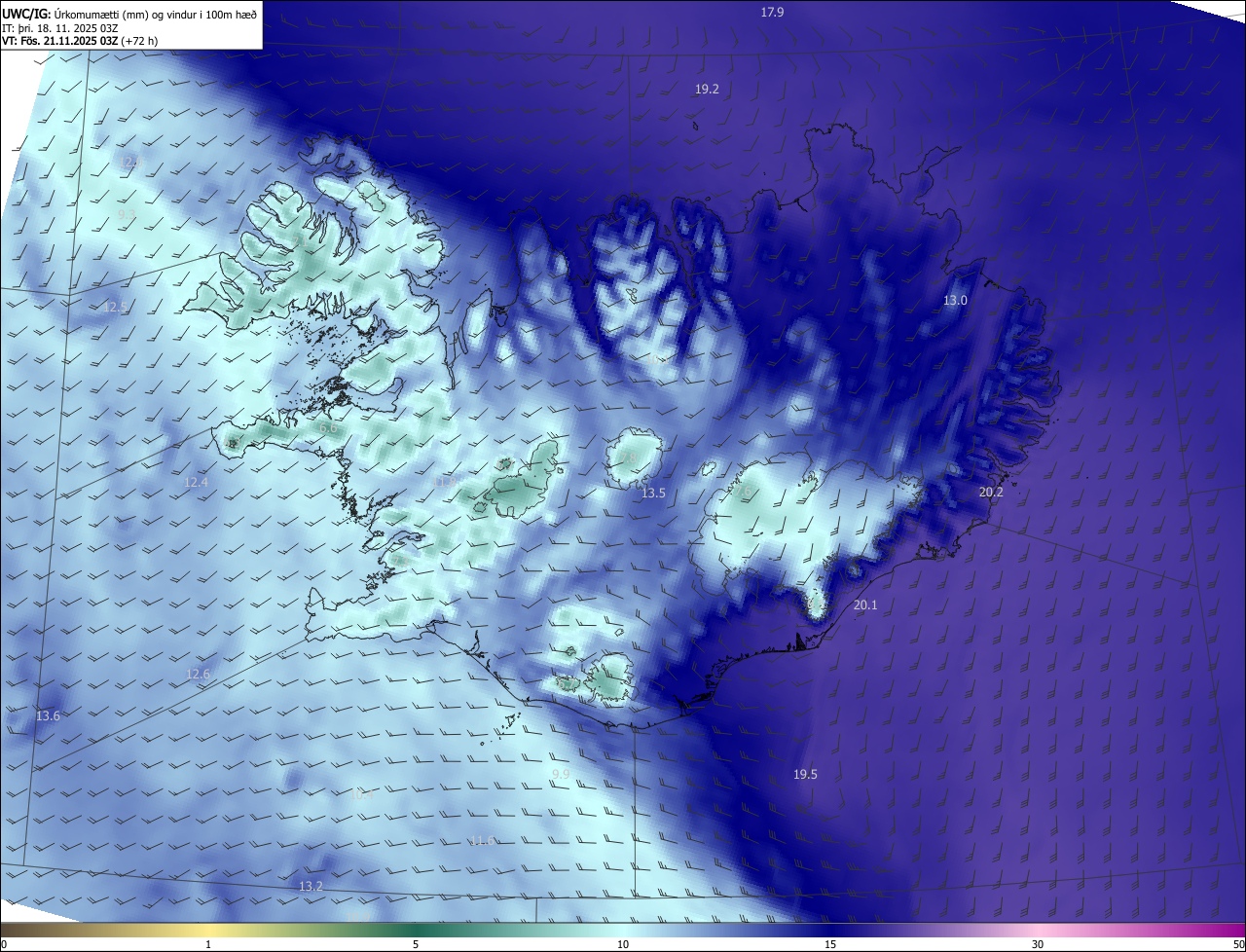Click the 13.0 value label
1246x952 pixels.
(x=955, y=301)
